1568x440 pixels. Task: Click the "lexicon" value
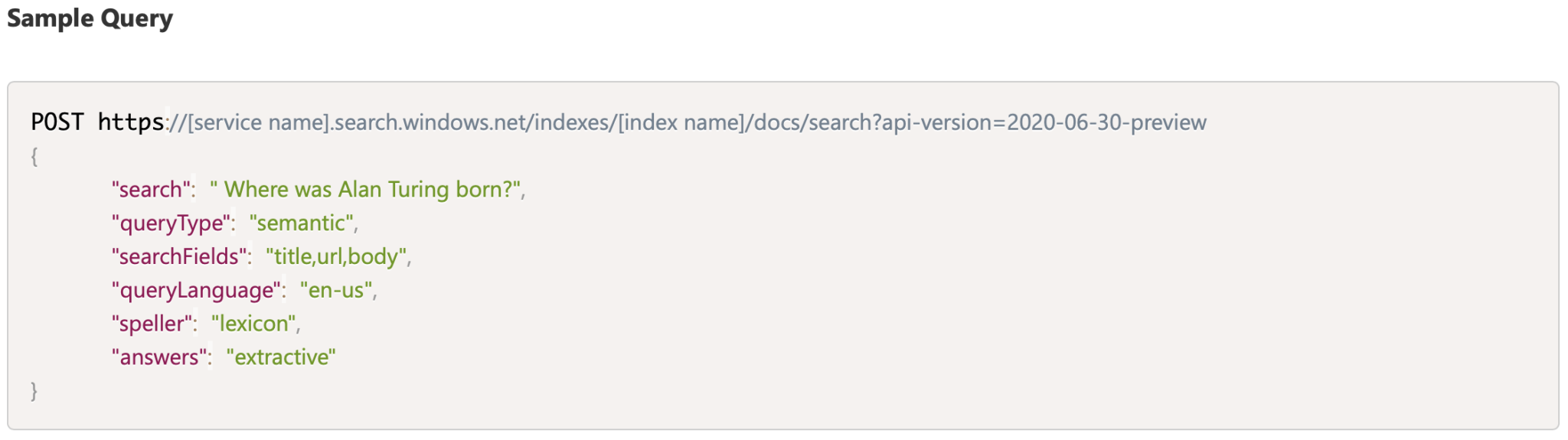253,324
